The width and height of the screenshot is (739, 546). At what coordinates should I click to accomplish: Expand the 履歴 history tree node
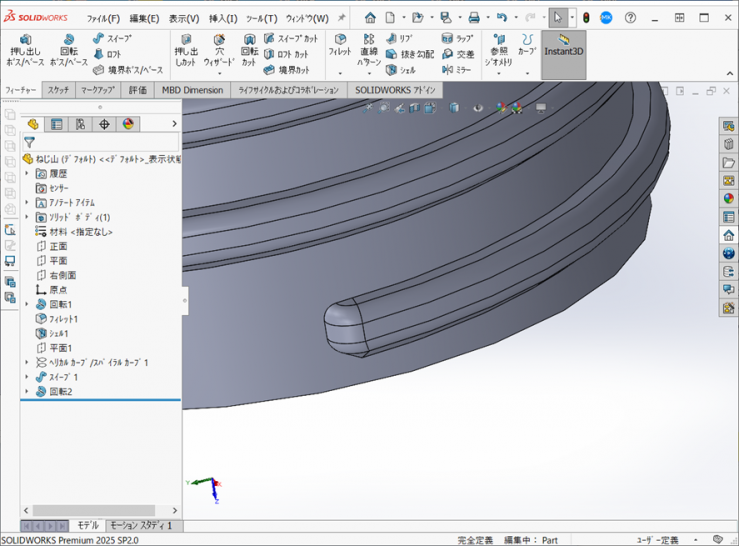[27, 174]
